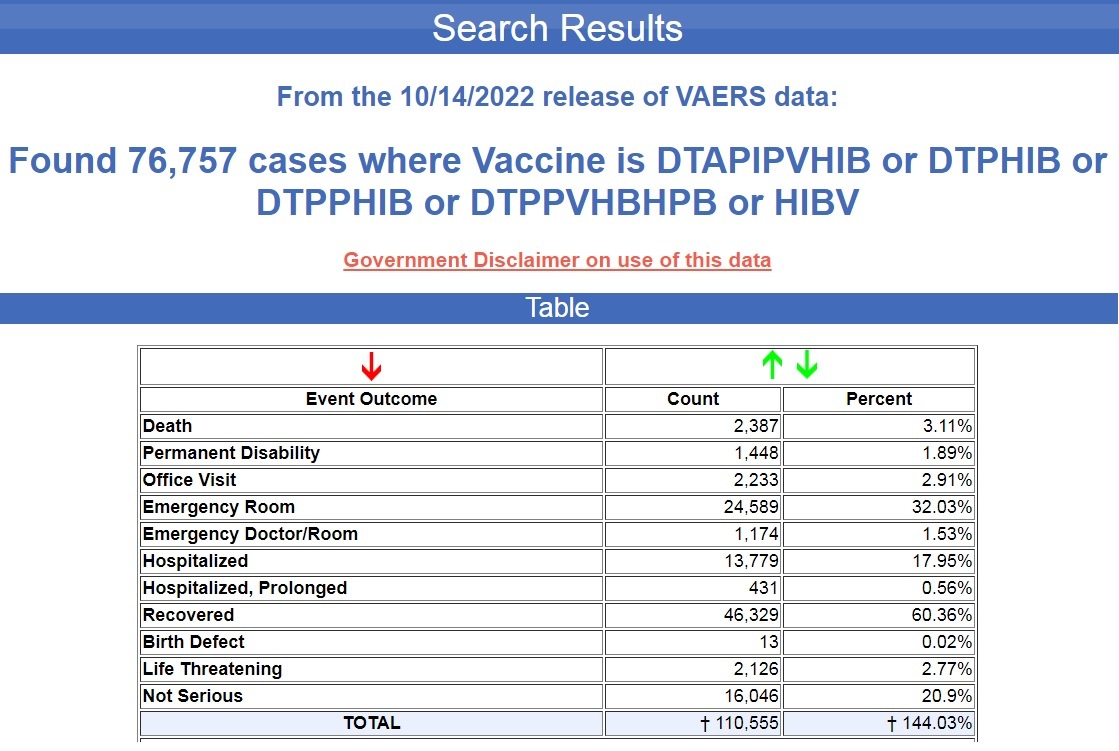
Task: Select the Event Outcome column header
Action: (371, 399)
